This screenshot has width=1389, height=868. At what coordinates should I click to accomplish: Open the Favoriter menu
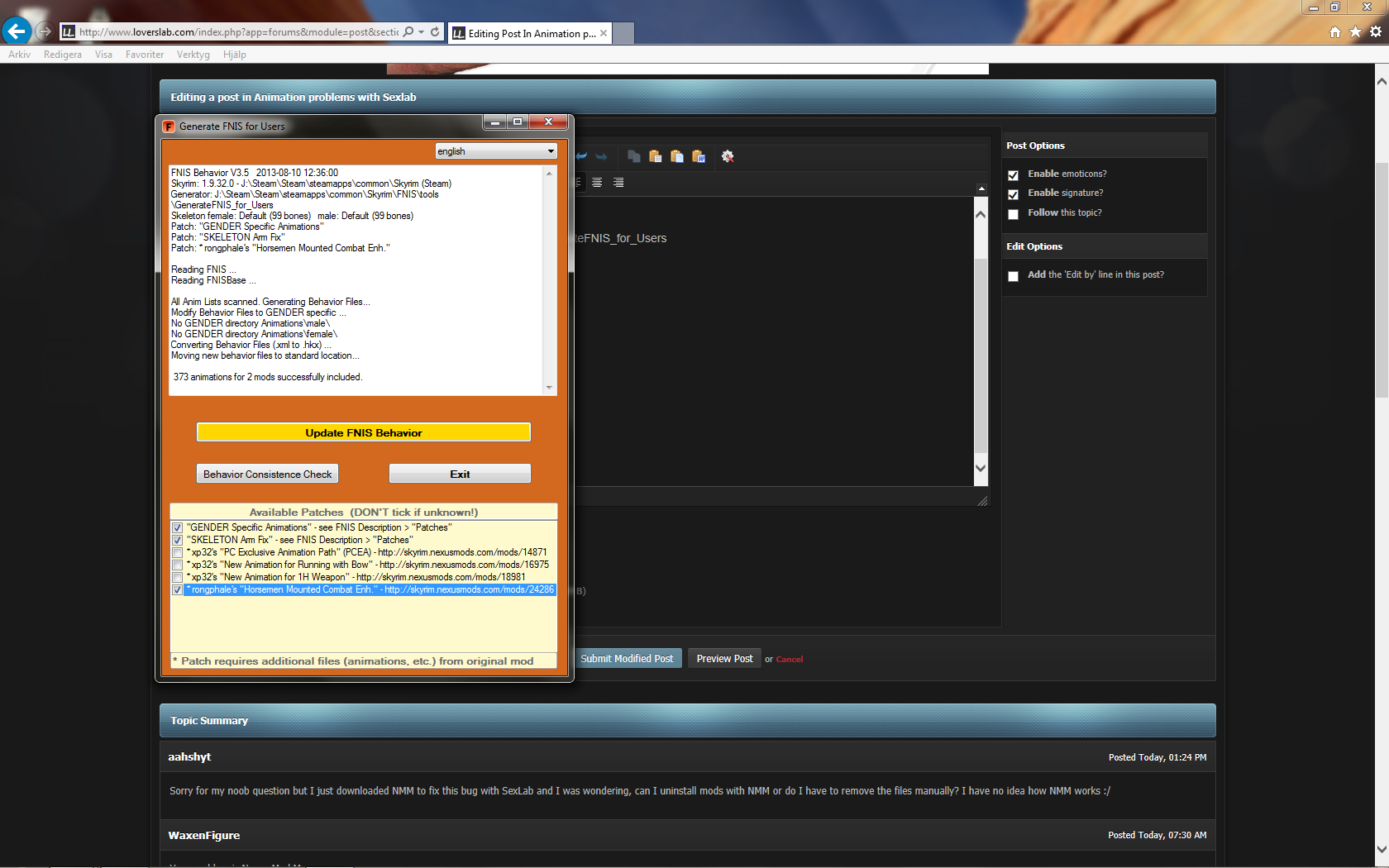(145, 55)
